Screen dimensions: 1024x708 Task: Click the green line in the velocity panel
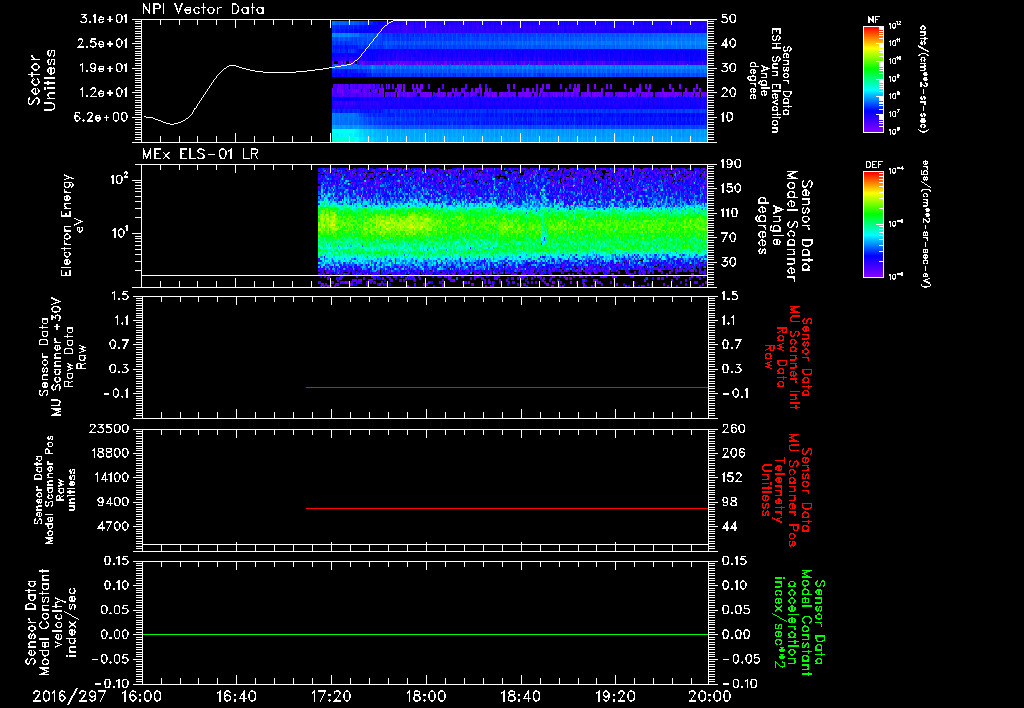[x=425, y=634]
